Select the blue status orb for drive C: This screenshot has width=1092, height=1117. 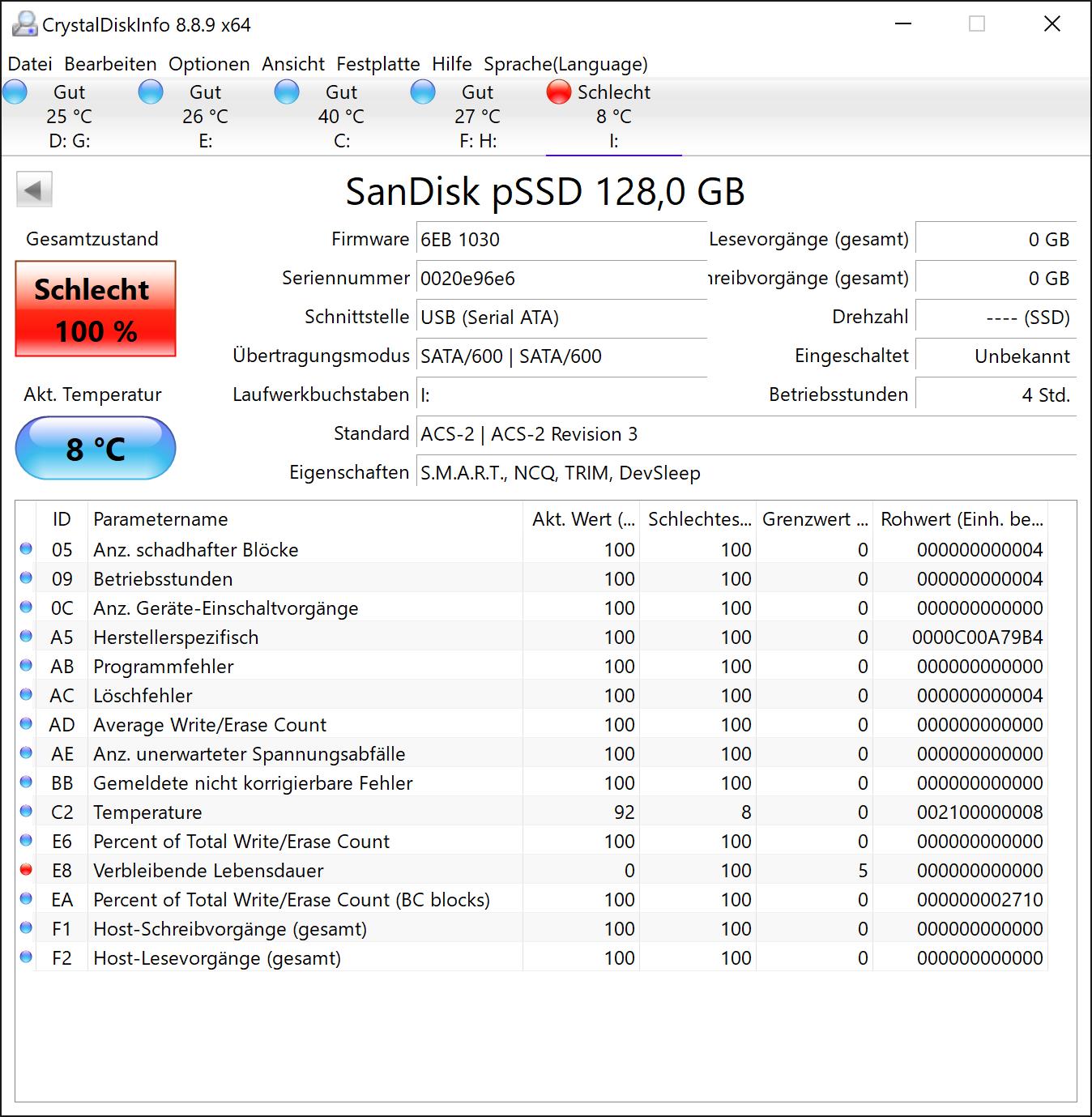point(288,92)
